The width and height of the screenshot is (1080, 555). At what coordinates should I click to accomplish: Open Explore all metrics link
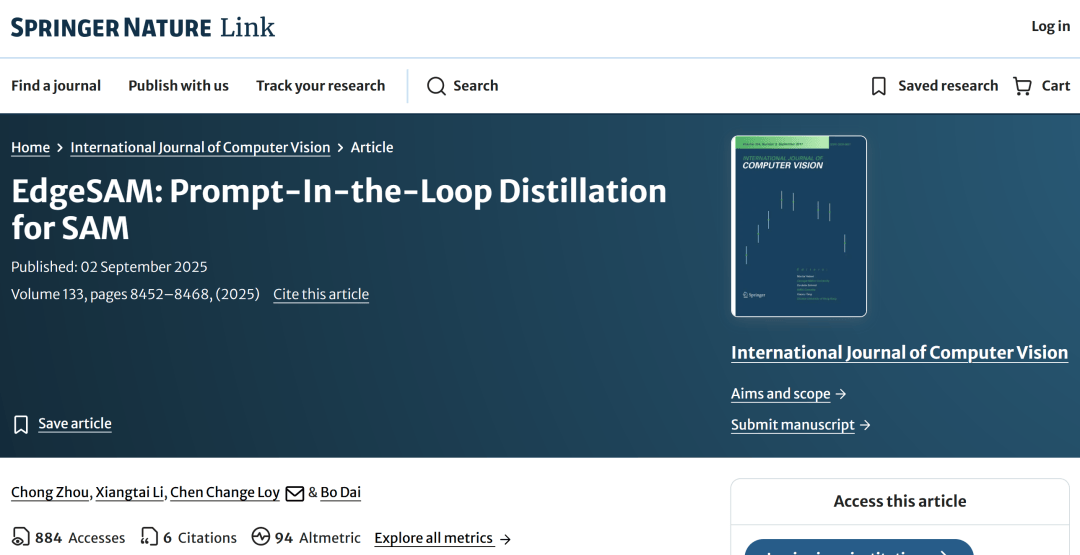tap(434, 538)
